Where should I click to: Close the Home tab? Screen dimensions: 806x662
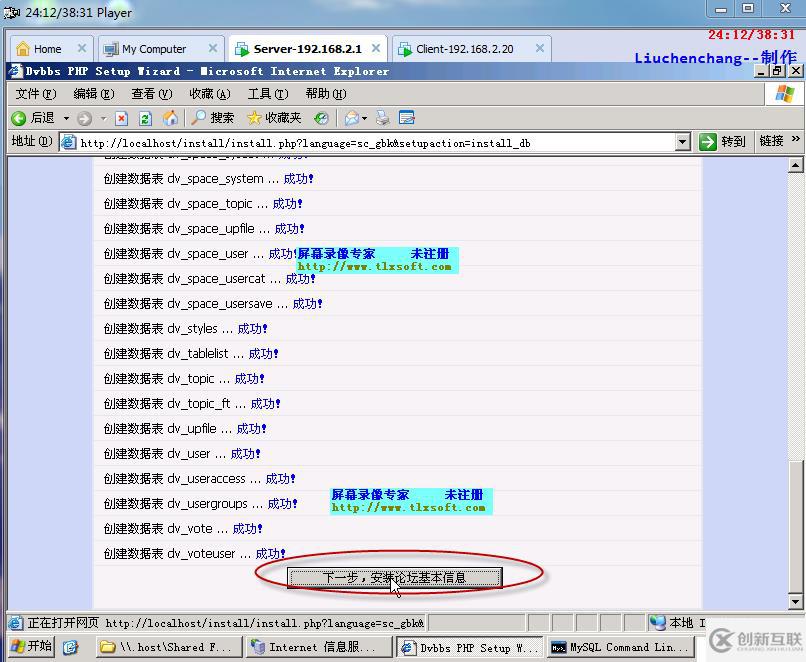coord(82,48)
